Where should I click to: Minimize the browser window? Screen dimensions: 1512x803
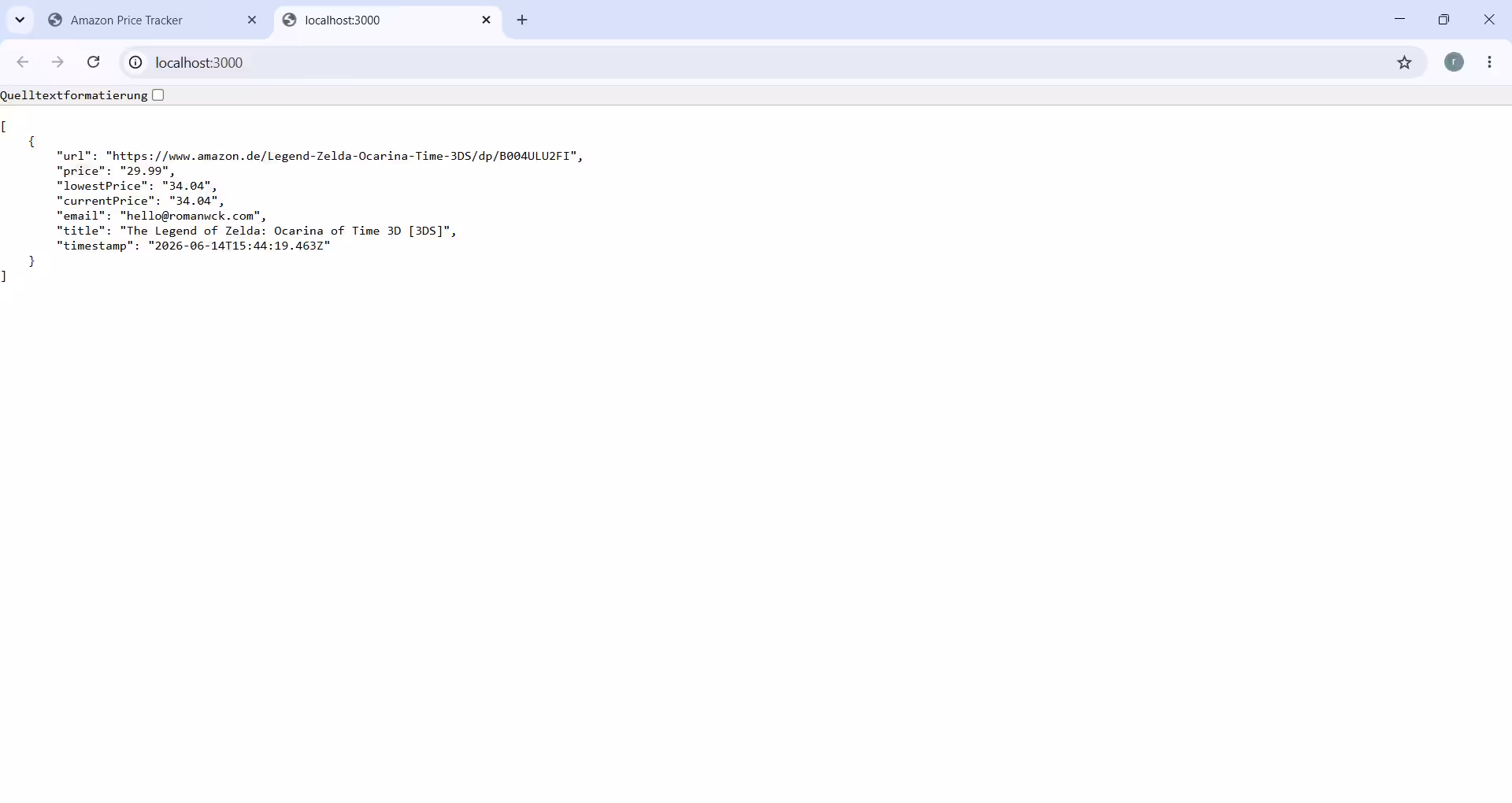[x=1399, y=20]
